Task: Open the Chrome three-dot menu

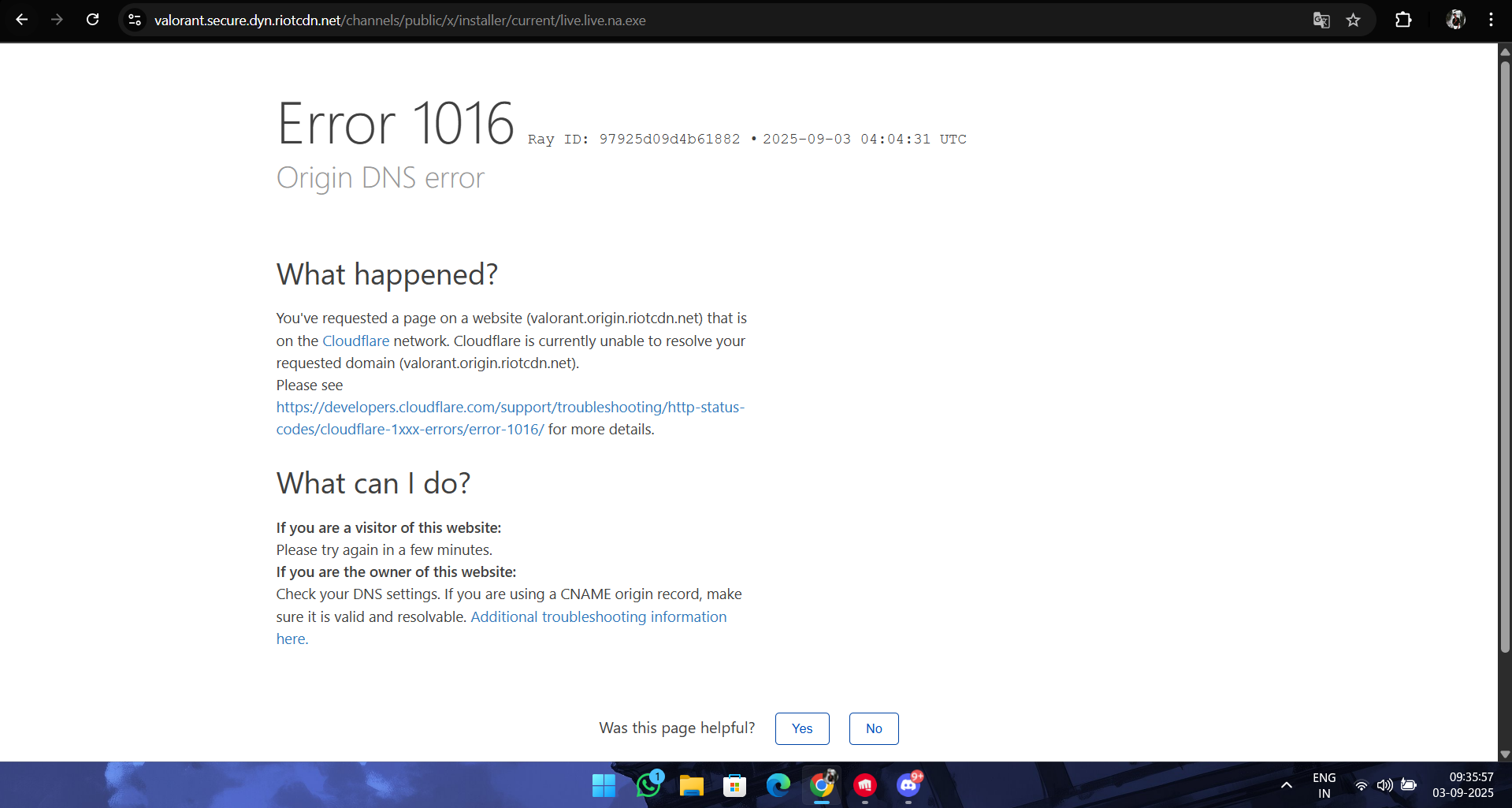Action: tap(1491, 20)
